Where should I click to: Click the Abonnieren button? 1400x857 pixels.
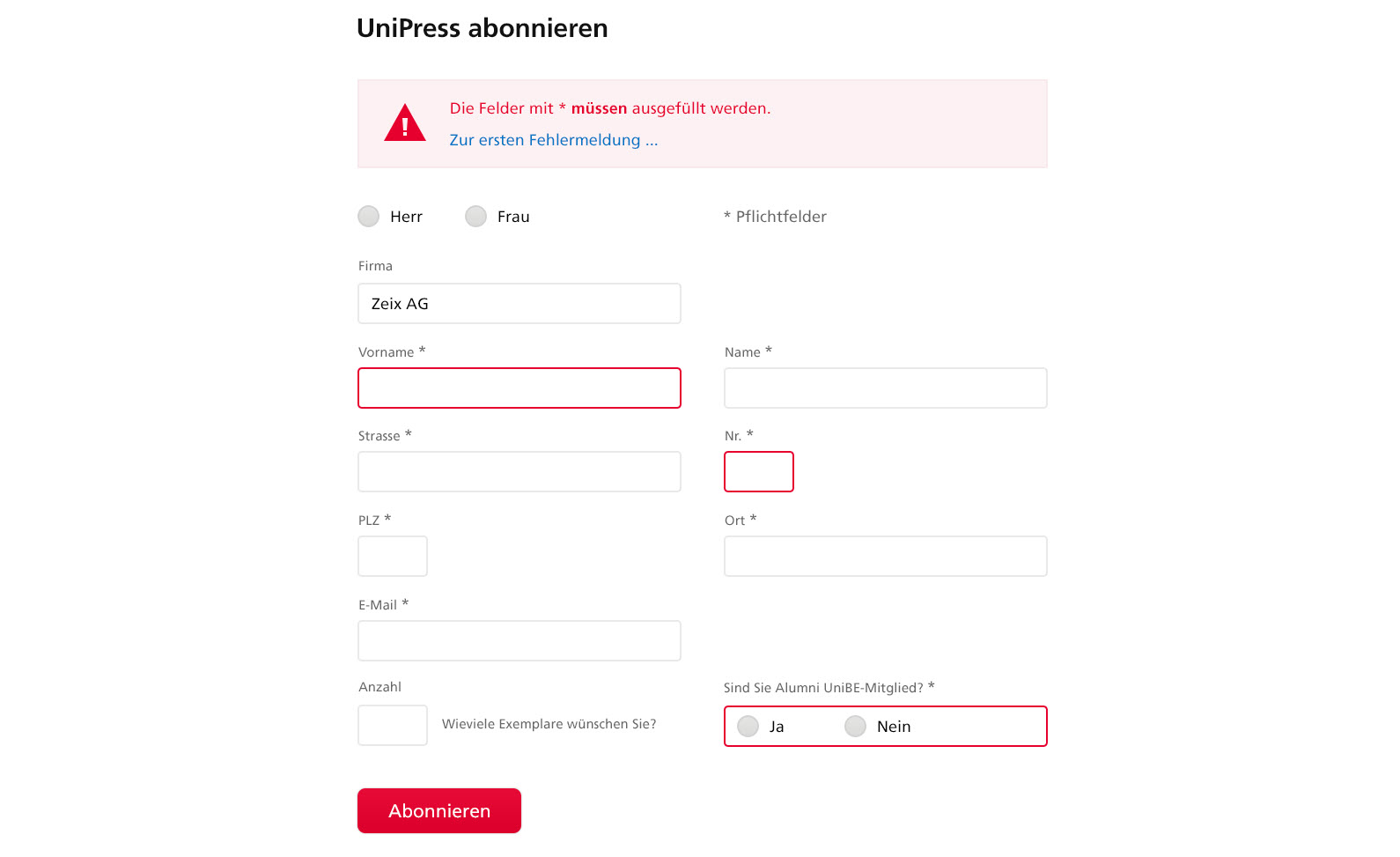439,810
